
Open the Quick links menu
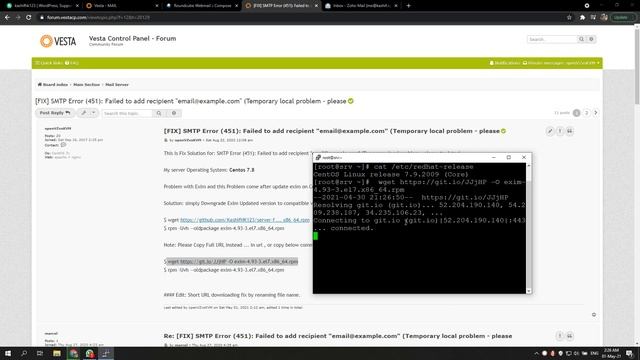49,63
